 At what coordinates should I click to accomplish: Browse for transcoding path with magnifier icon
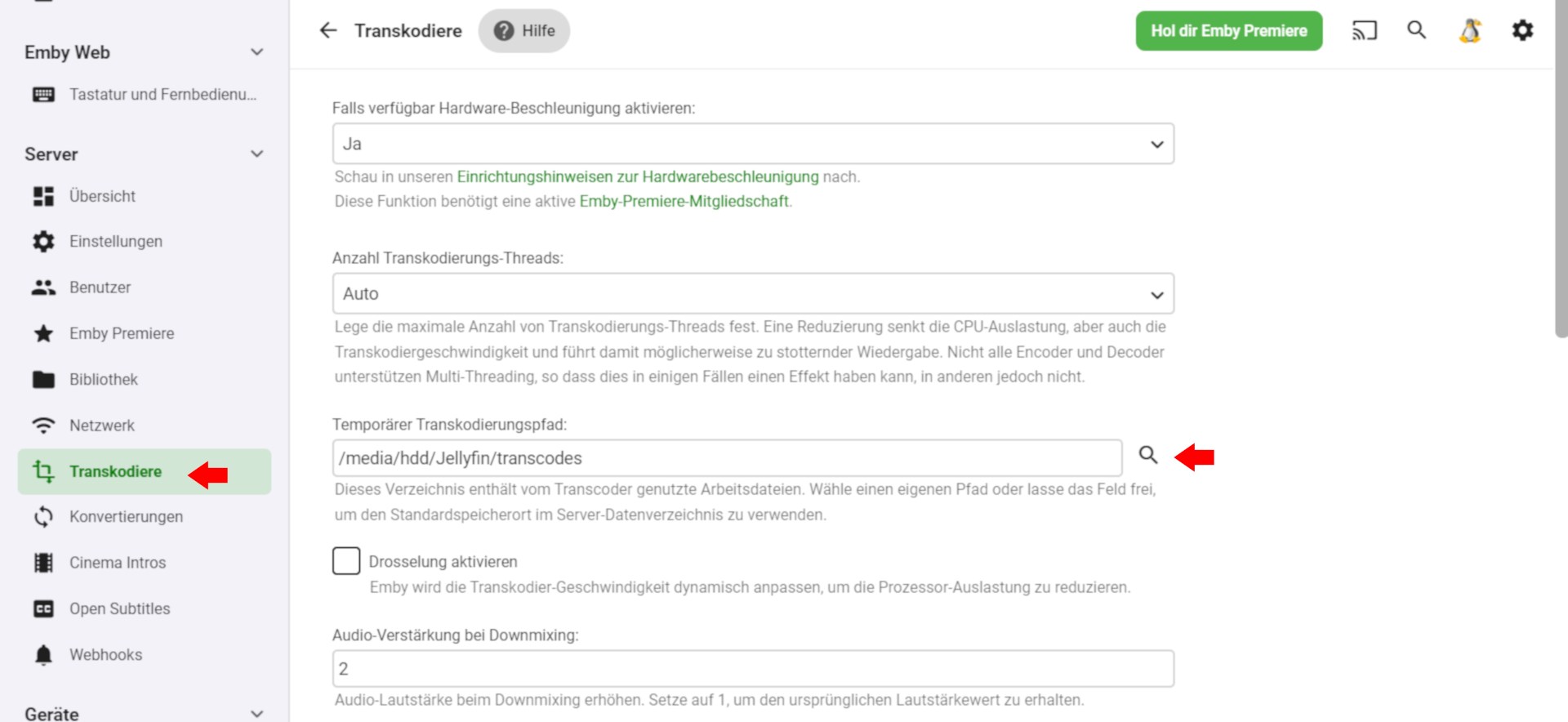(x=1148, y=455)
